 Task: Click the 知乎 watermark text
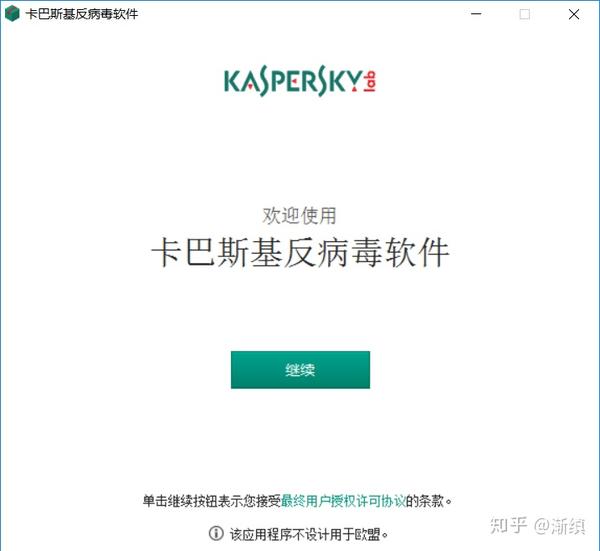tap(509, 525)
